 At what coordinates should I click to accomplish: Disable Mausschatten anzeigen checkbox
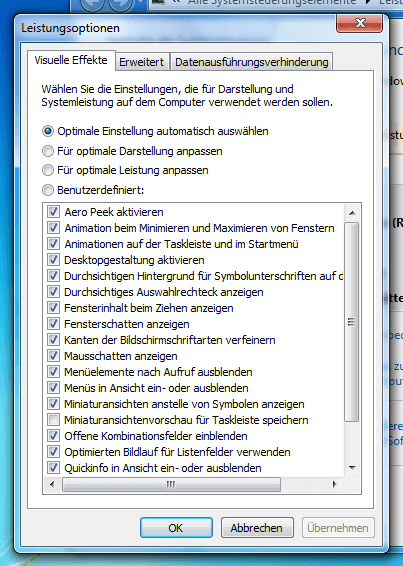click(x=53, y=356)
